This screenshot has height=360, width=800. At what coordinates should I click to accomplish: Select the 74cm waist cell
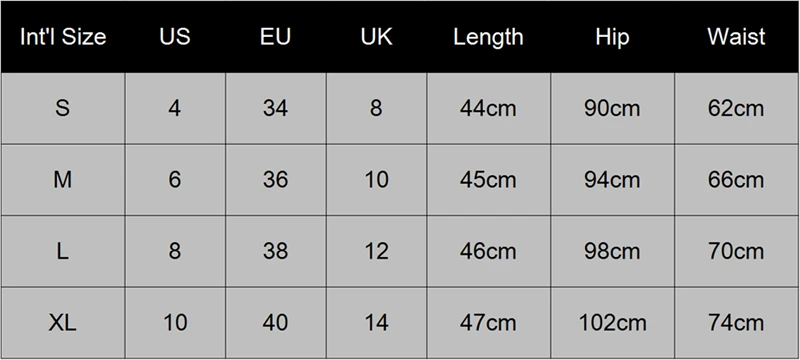737,323
